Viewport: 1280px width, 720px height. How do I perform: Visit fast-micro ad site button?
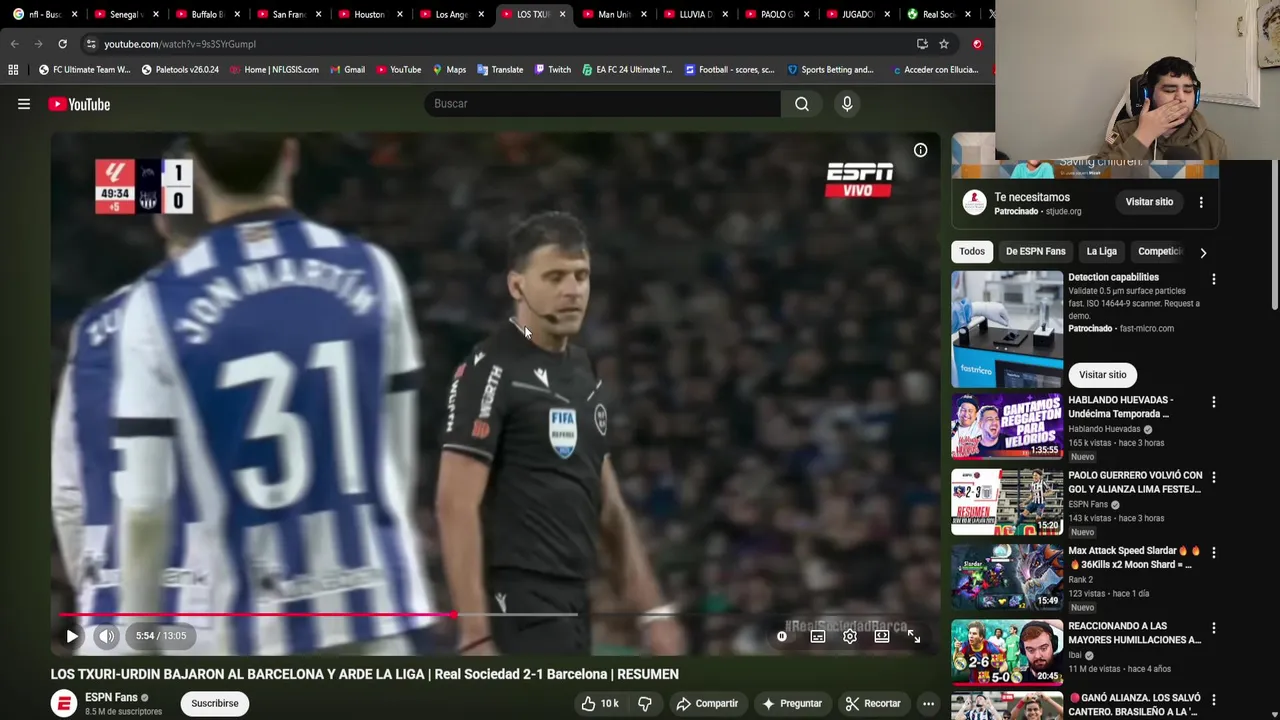(1102, 375)
